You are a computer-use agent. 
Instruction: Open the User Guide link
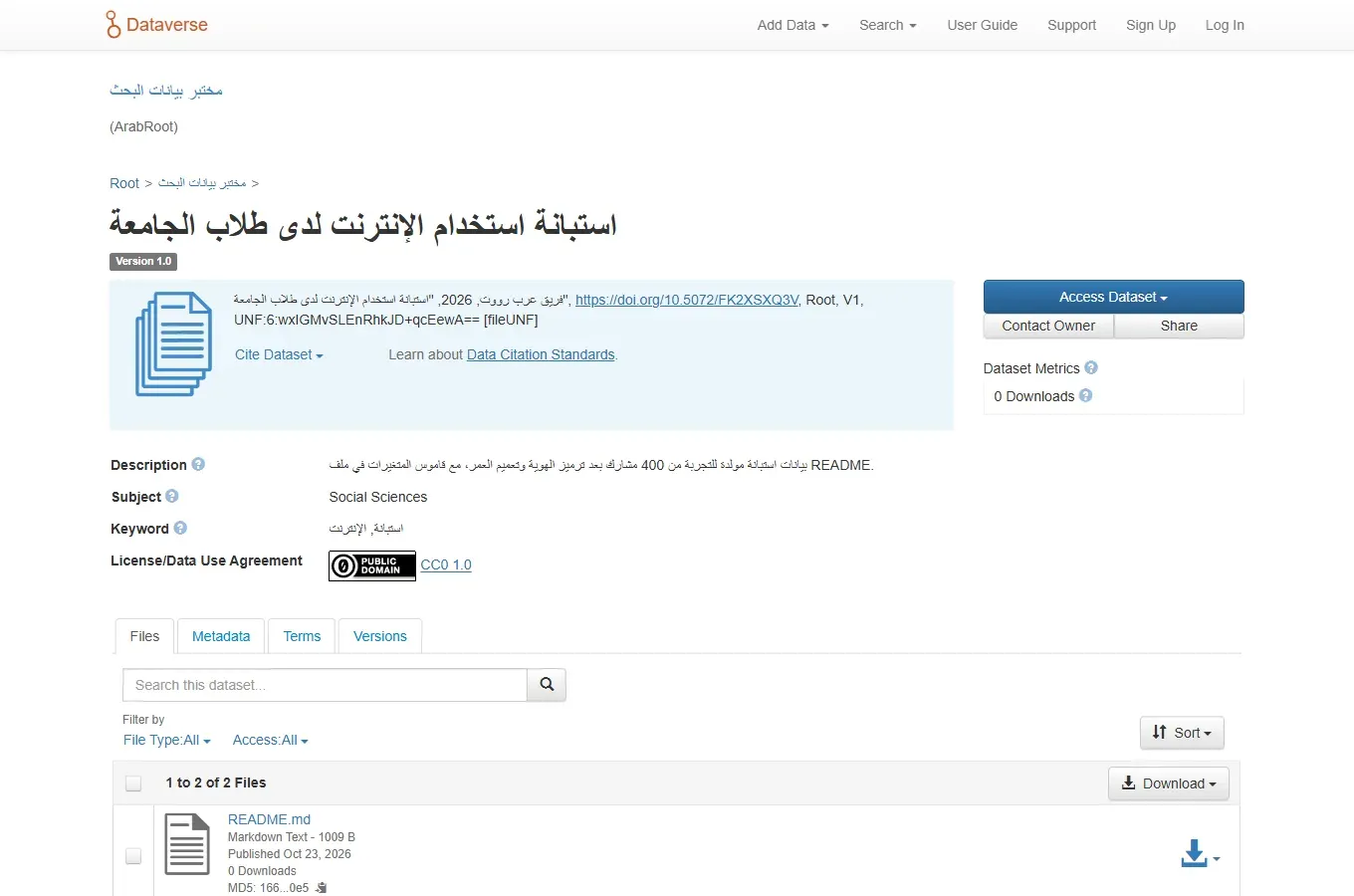[x=983, y=25]
